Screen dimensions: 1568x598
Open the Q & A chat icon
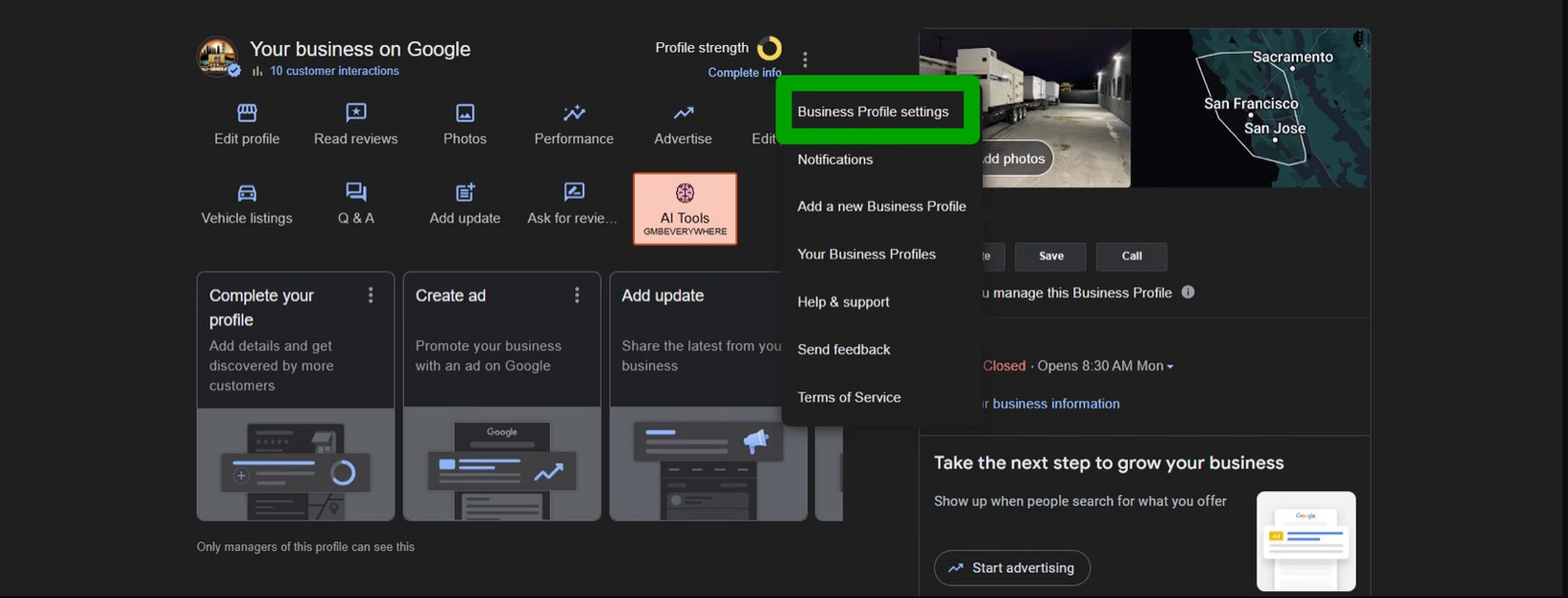coord(356,192)
